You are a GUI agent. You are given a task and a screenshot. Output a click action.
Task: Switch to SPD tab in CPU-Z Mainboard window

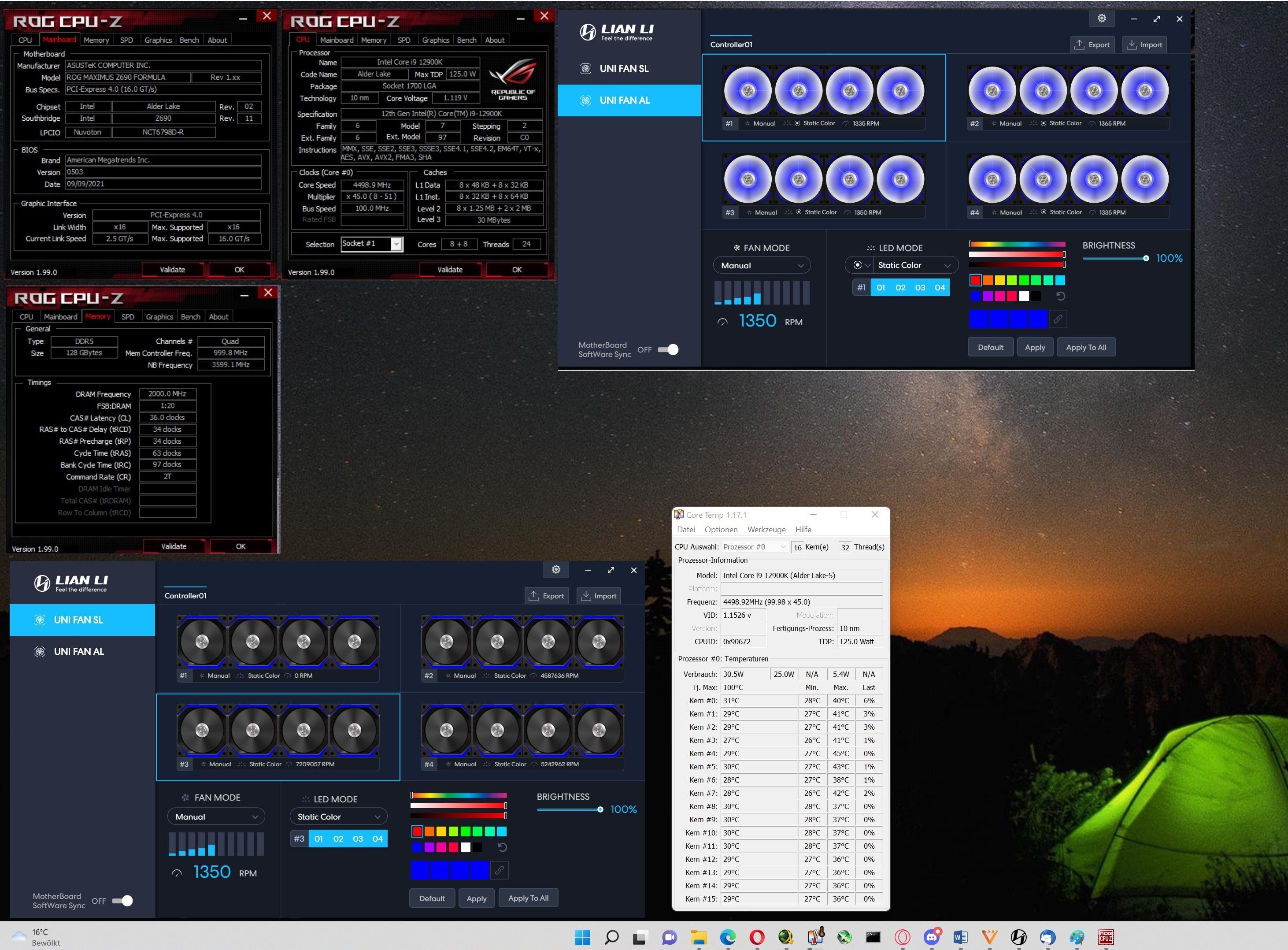[126, 40]
